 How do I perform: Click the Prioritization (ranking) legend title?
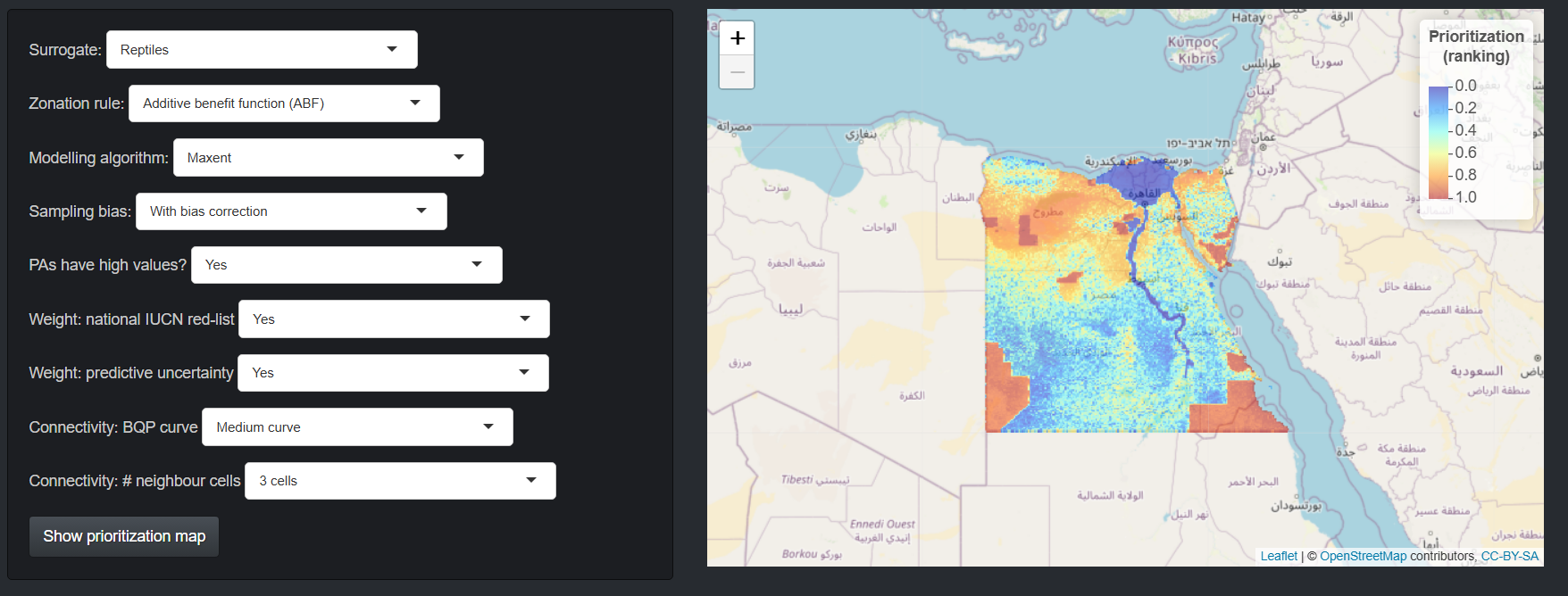pos(1476,46)
